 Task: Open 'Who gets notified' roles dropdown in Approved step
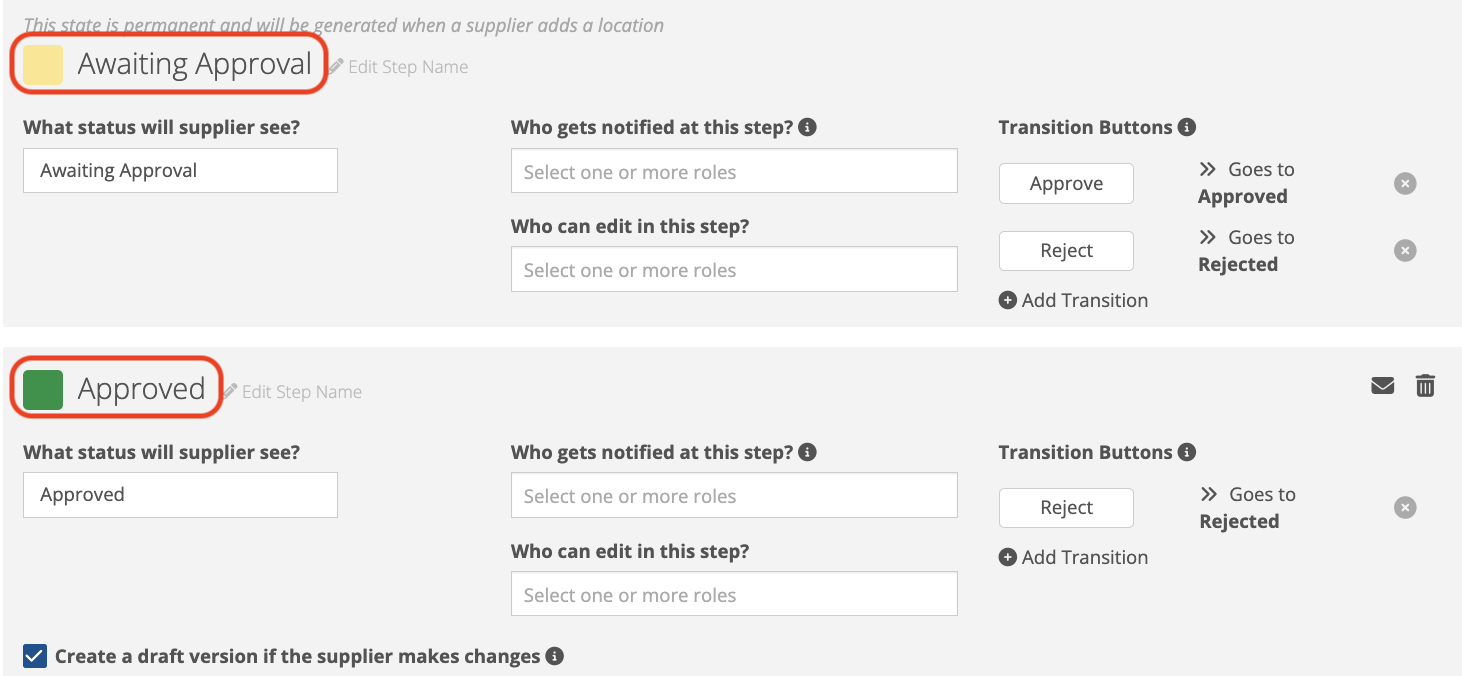click(x=733, y=496)
